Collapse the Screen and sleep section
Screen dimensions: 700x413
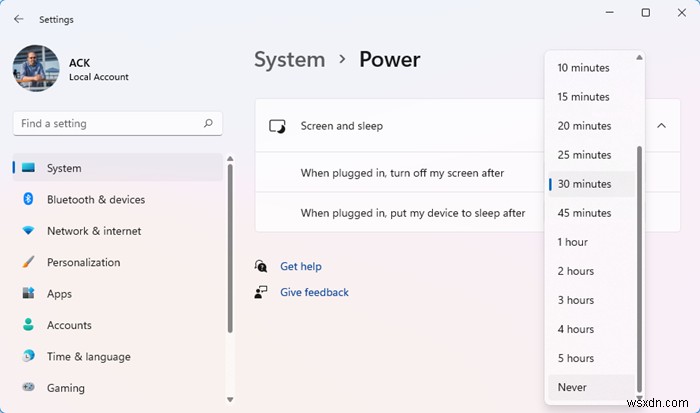coord(661,126)
